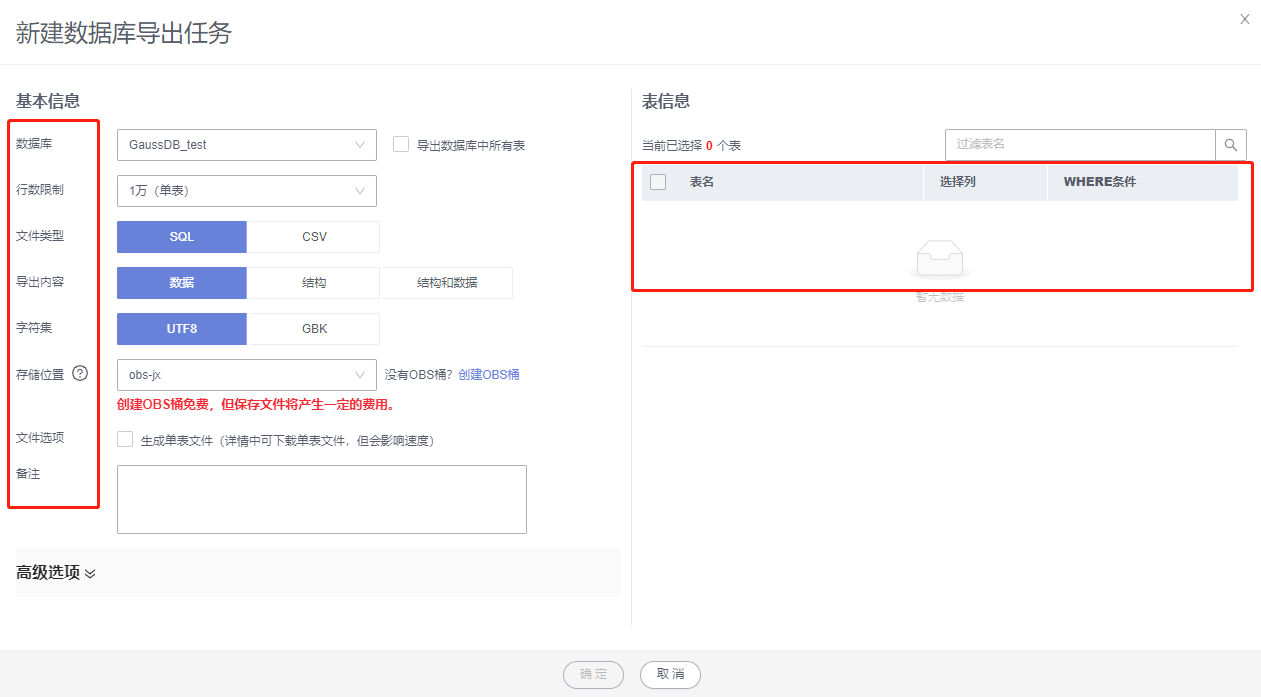This screenshot has height=697, width=1261.
Task: Click the 行数限制 label
Action: pyautogui.click(x=40, y=190)
